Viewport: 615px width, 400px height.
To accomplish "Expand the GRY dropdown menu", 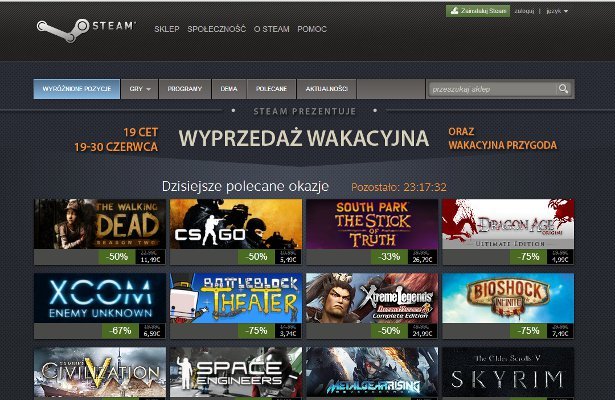I will click(140, 89).
